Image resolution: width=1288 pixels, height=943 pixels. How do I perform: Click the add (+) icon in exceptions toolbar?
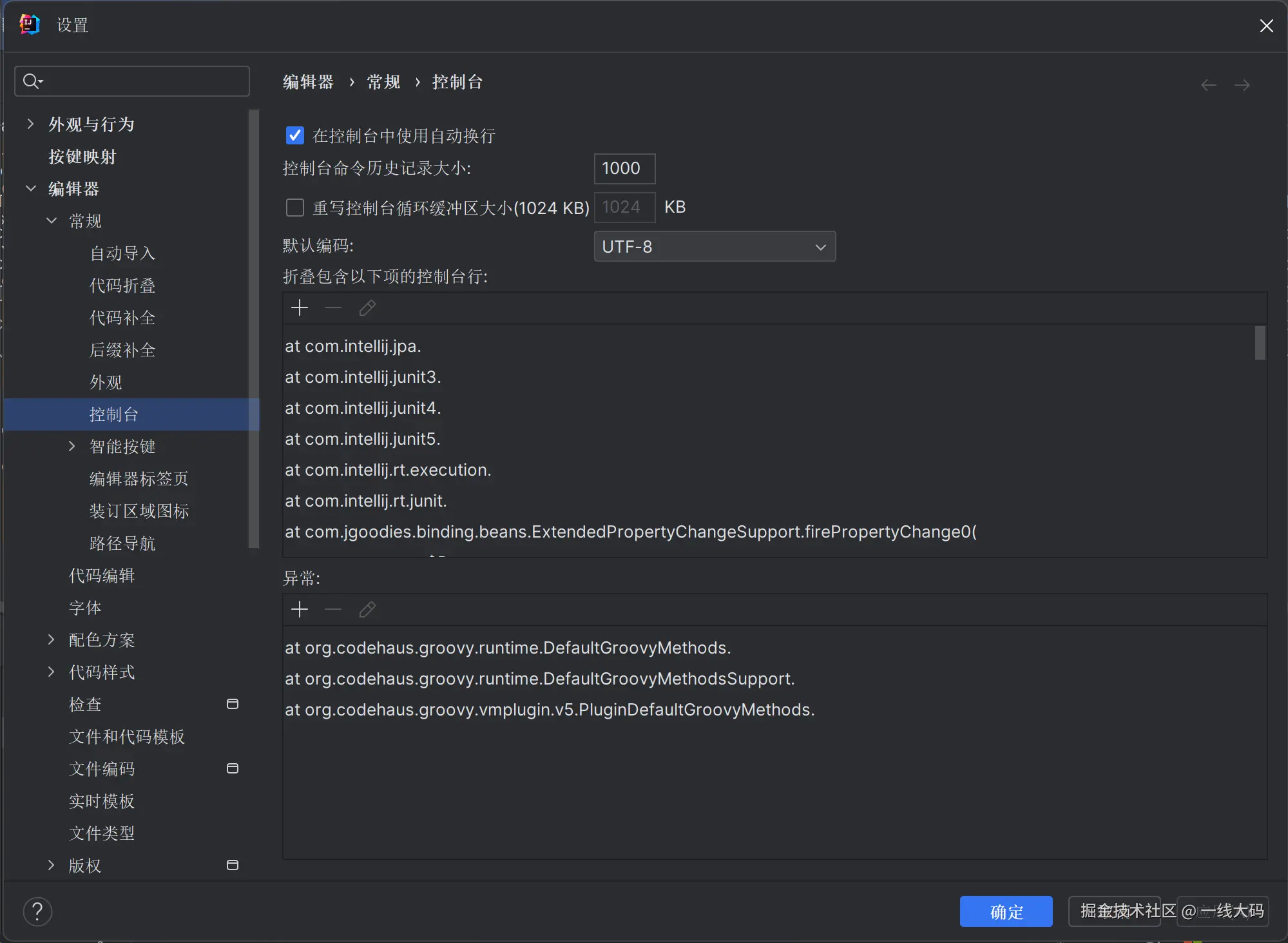click(x=300, y=610)
